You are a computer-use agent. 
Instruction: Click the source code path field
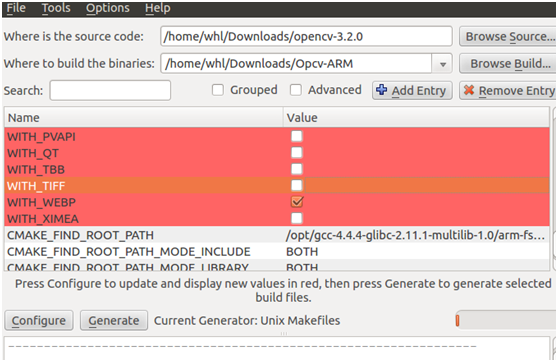pos(306,36)
